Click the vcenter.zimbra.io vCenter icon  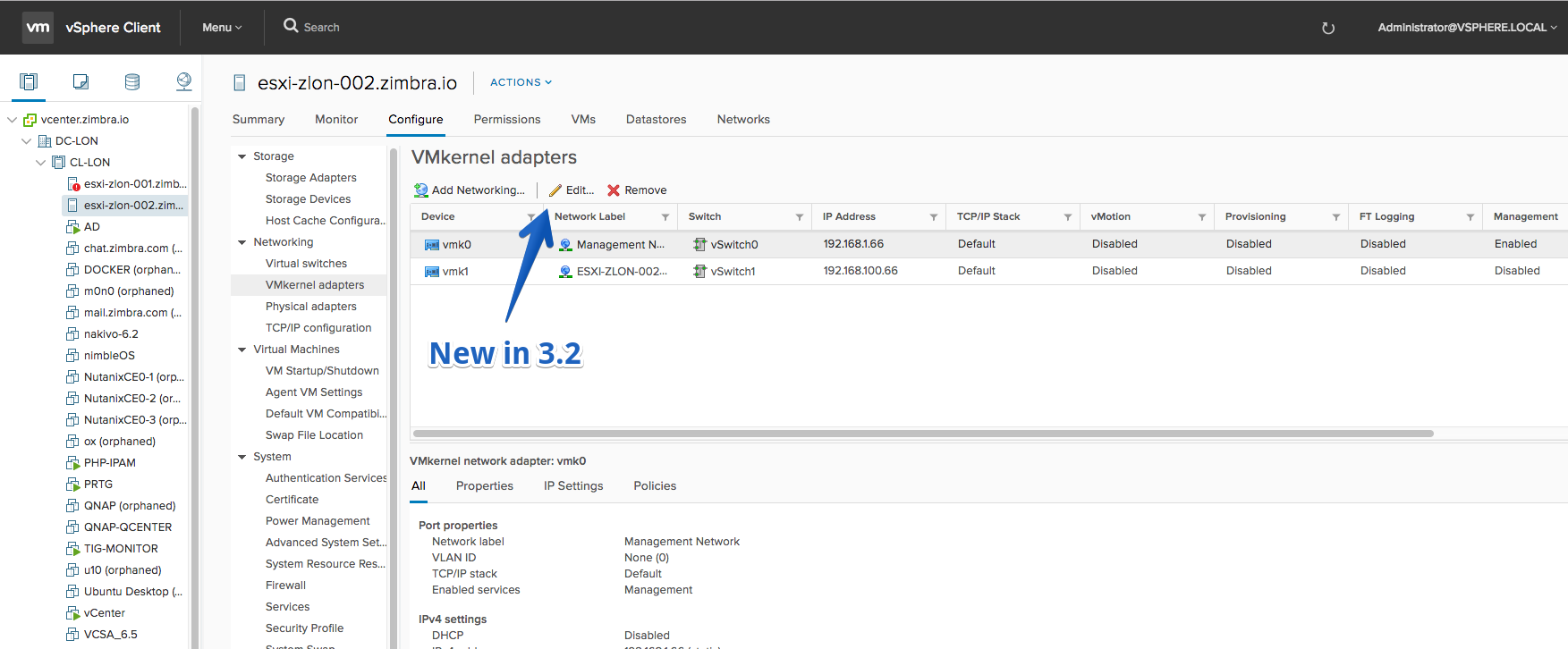click(30, 120)
